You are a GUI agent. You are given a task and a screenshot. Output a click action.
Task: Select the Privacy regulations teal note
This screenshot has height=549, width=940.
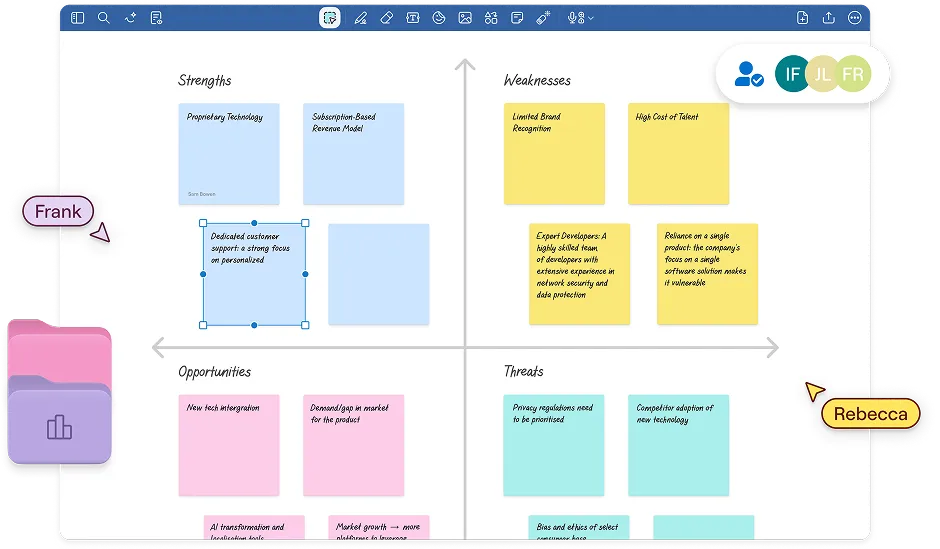pos(554,445)
